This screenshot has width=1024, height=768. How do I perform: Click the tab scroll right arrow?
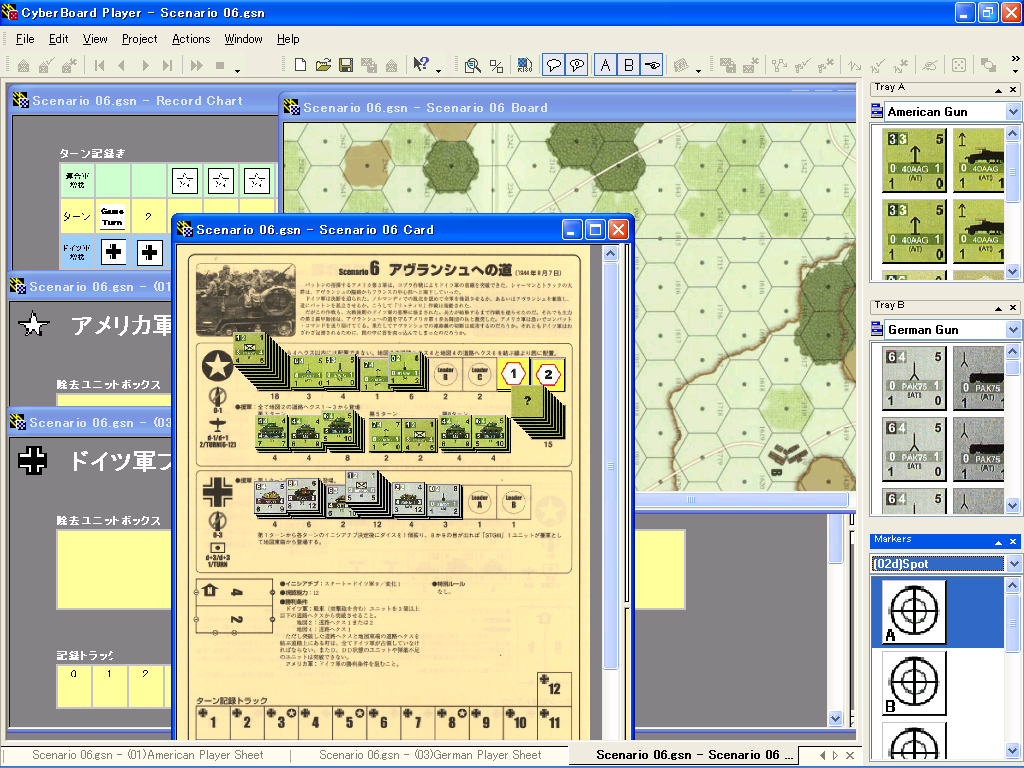(x=835, y=756)
